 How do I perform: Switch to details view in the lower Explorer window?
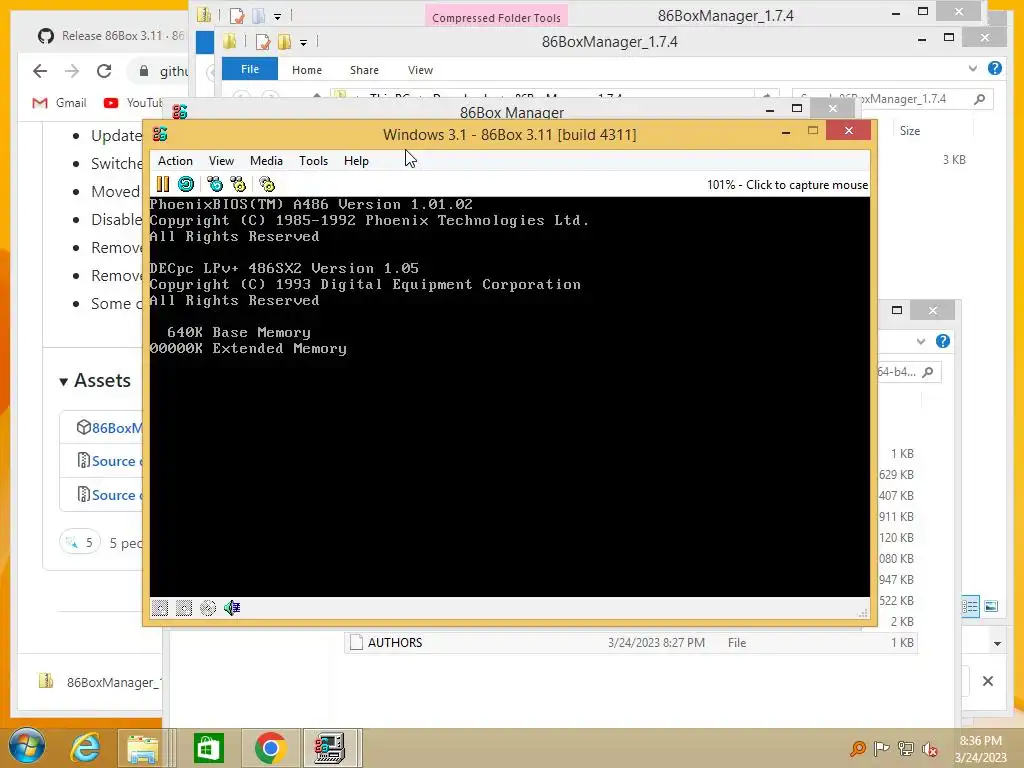coord(970,606)
